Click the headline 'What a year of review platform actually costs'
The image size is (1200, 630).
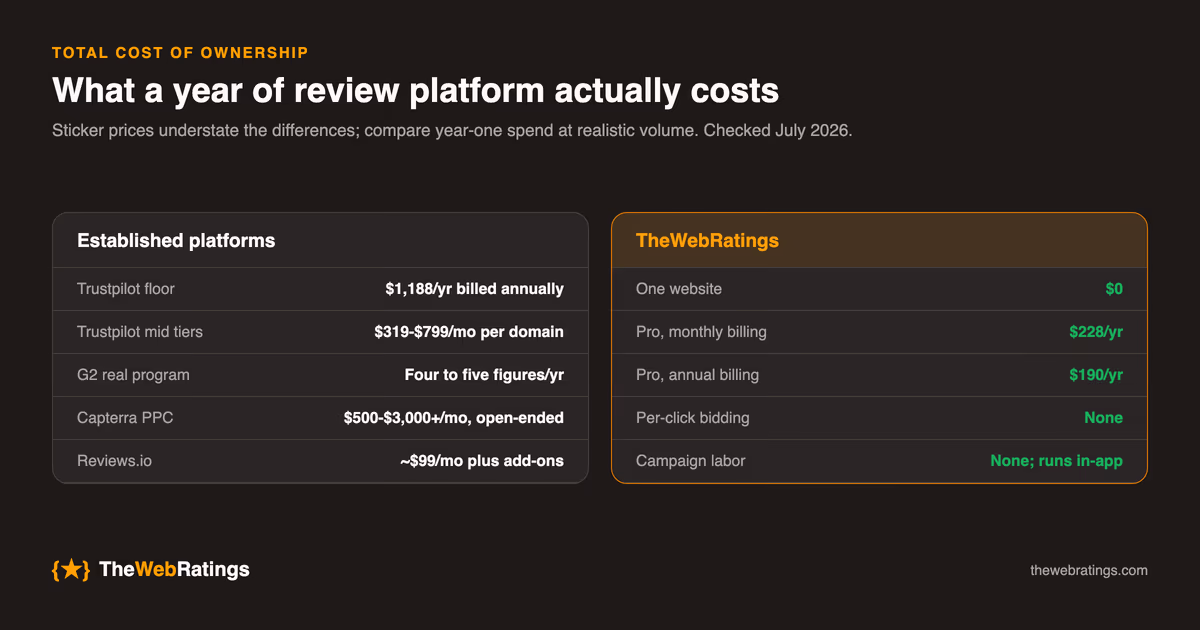415,91
